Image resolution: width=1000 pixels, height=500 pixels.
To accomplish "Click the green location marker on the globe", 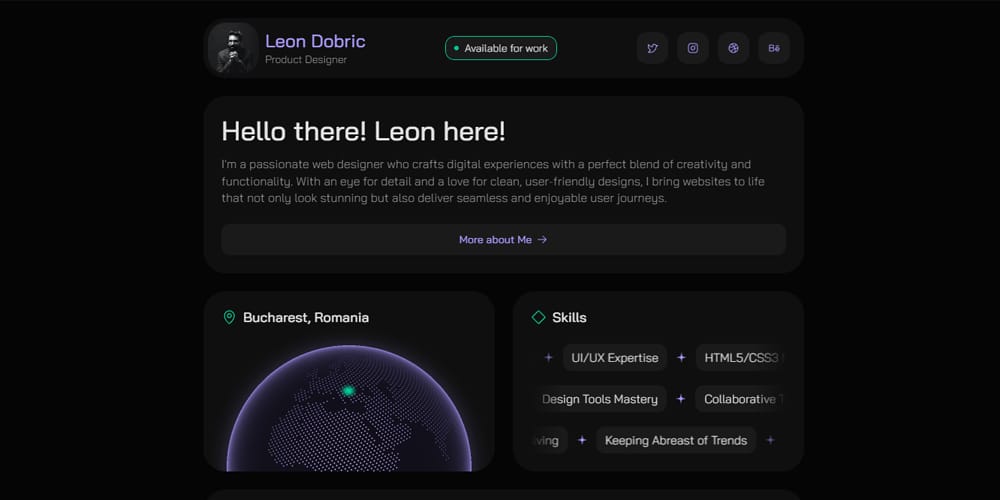I will point(349,391).
